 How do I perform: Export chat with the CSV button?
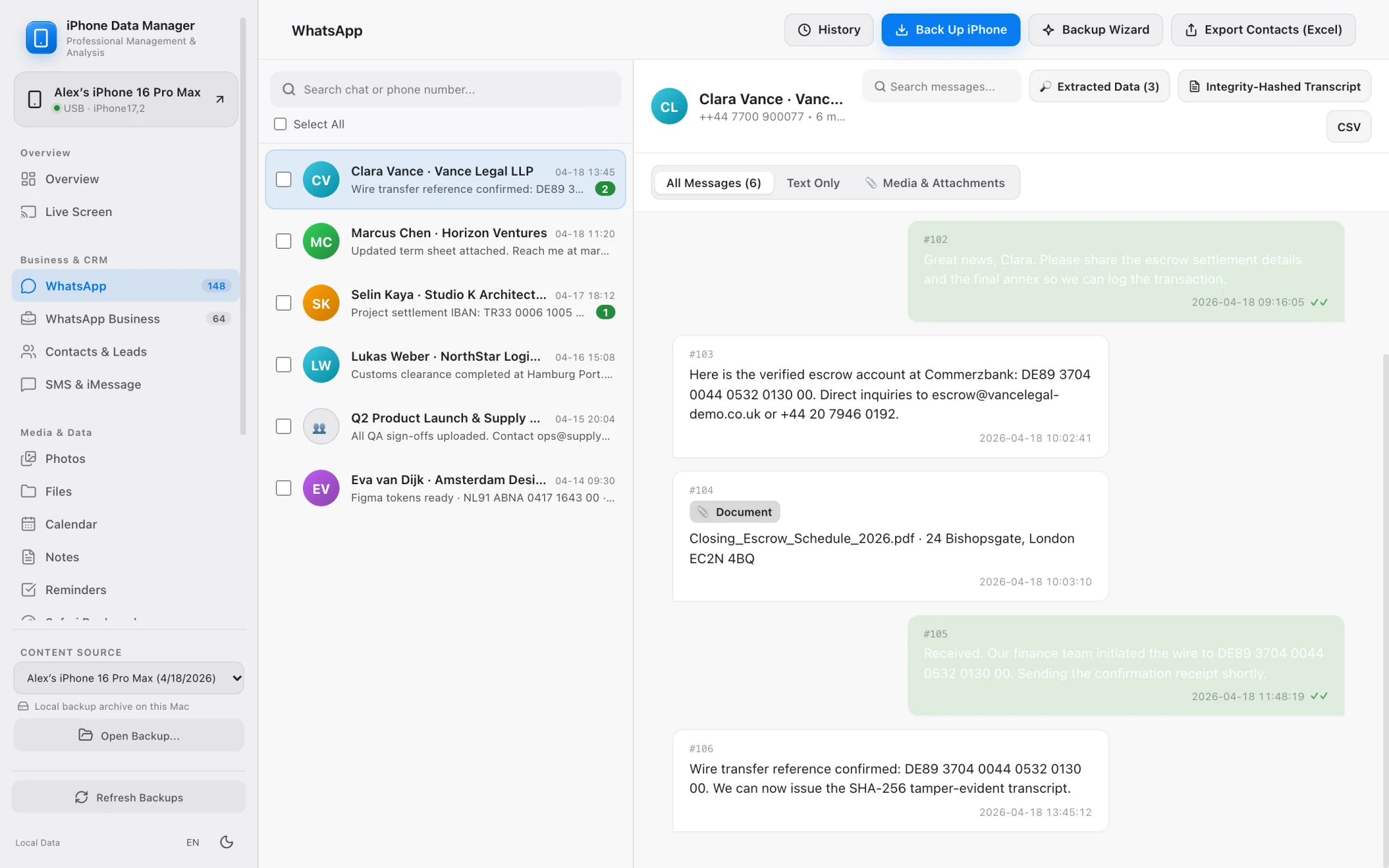(x=1348, y=127)
